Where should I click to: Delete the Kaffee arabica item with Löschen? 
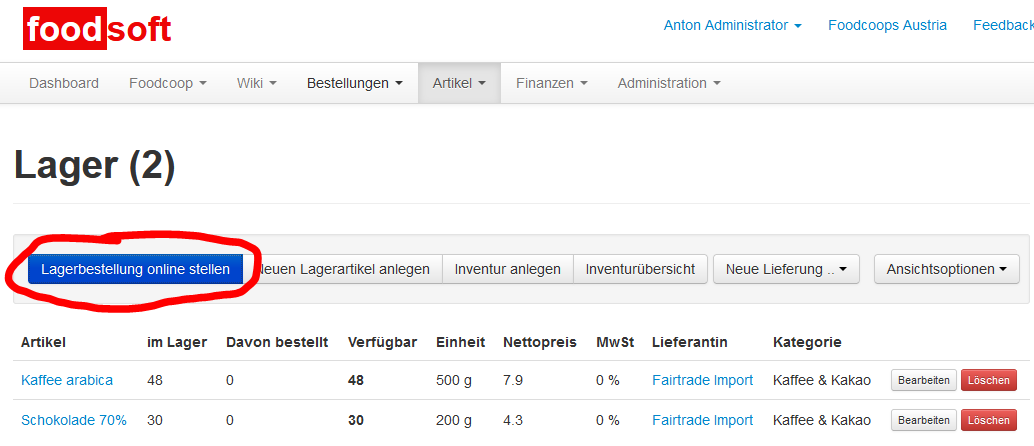pos(988,380)
